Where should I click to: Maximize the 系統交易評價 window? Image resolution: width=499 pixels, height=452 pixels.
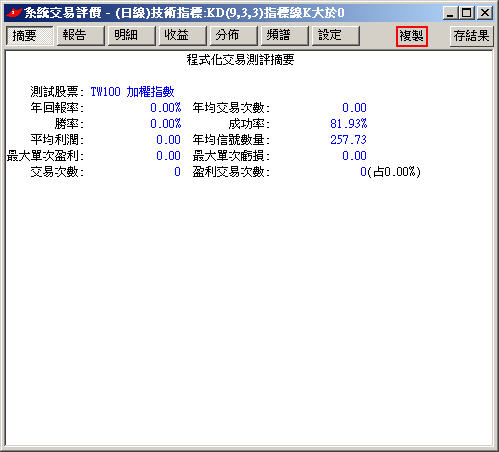pyautogui.click(x=467, y=13)
